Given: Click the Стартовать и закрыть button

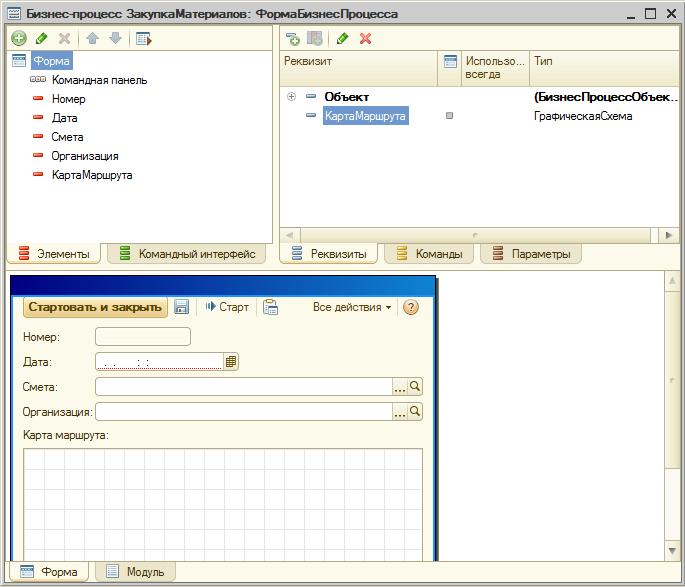Looking at the screenshot, I should click(x=95, y=307).
